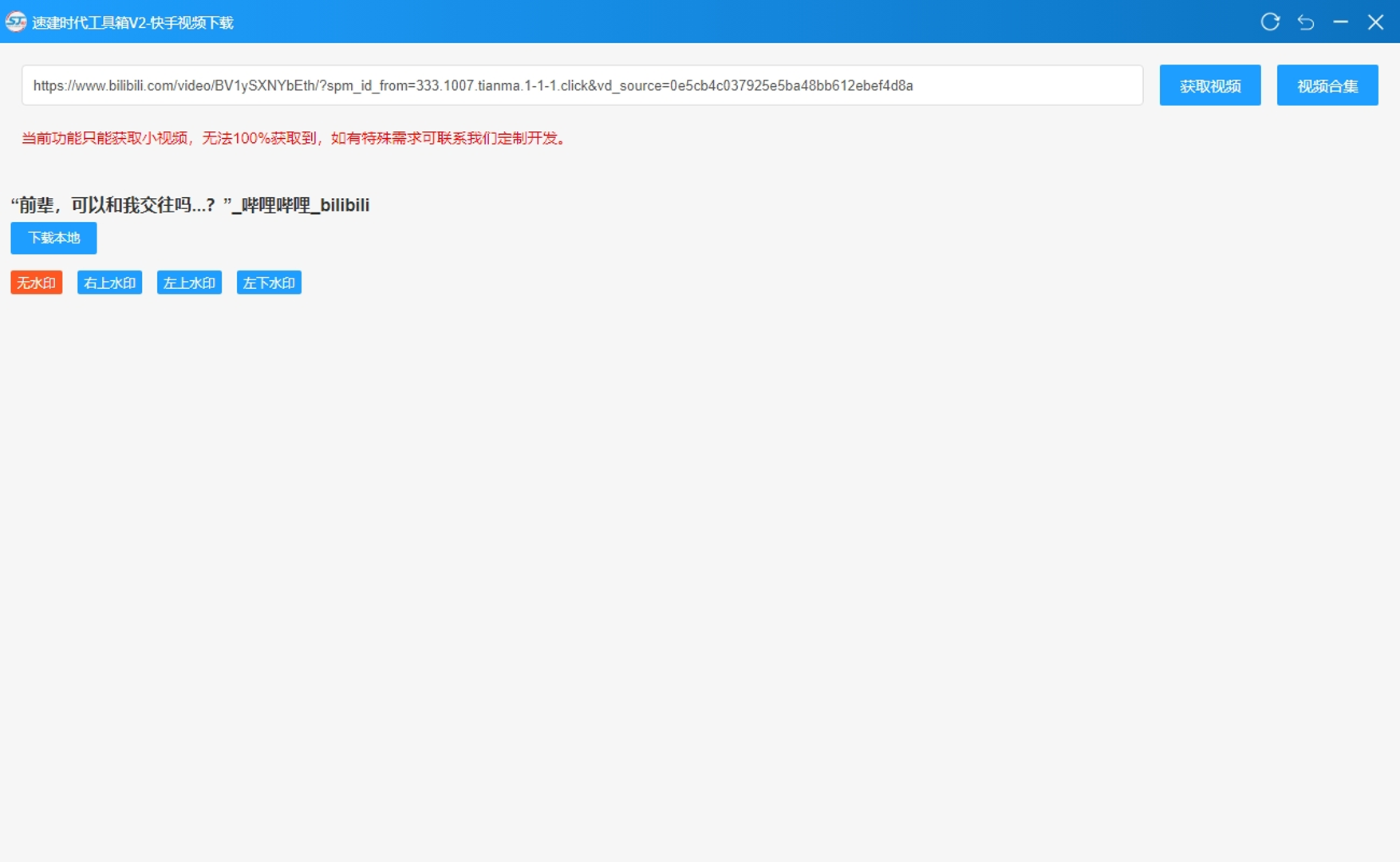The height and width of the screenshot is (862, 1400).
Task: Select the 左上水印 watermark option
Action: coord(189,283)
